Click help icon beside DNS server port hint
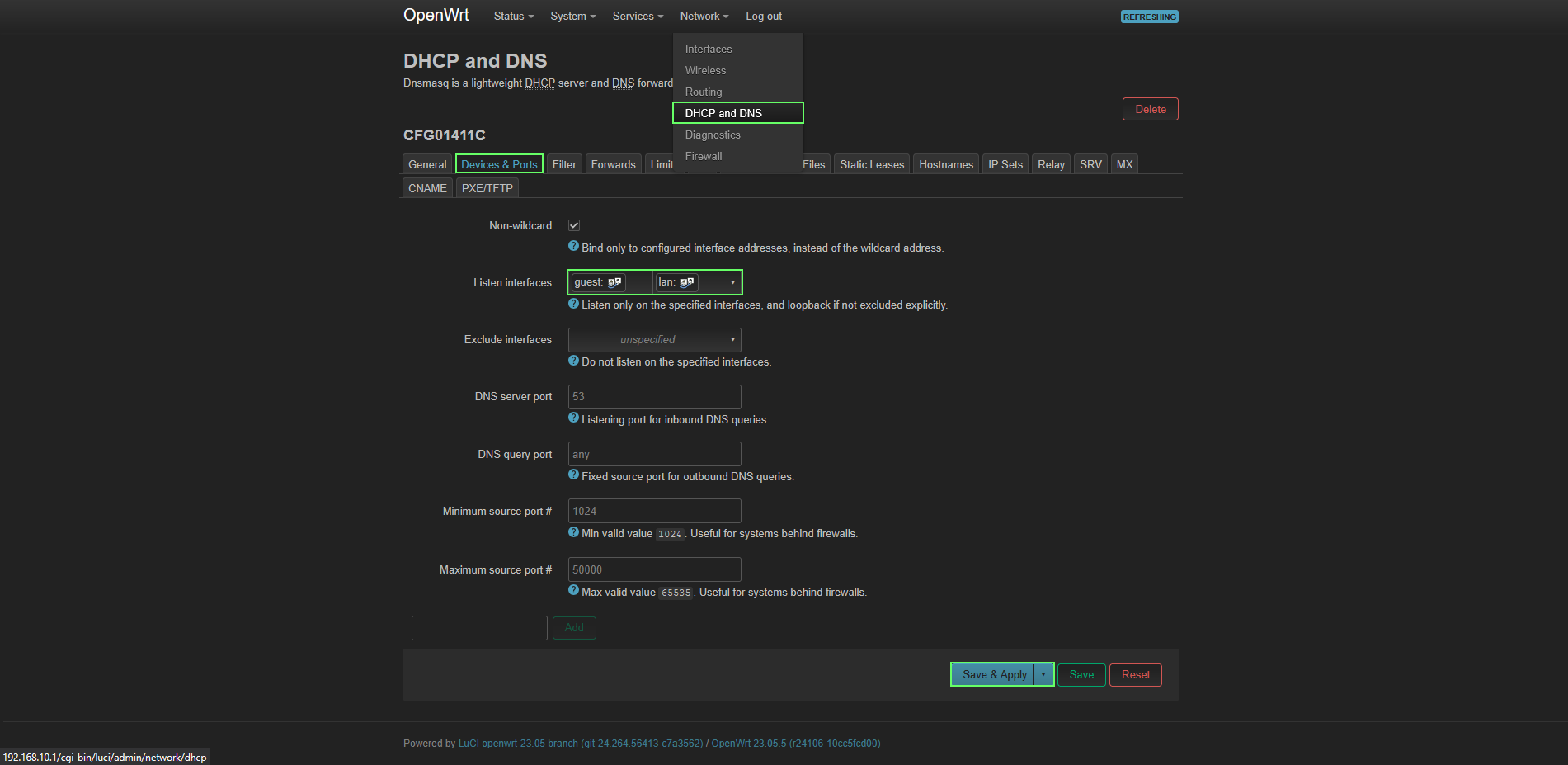1568x765 pixels. [x=574, y=418]
